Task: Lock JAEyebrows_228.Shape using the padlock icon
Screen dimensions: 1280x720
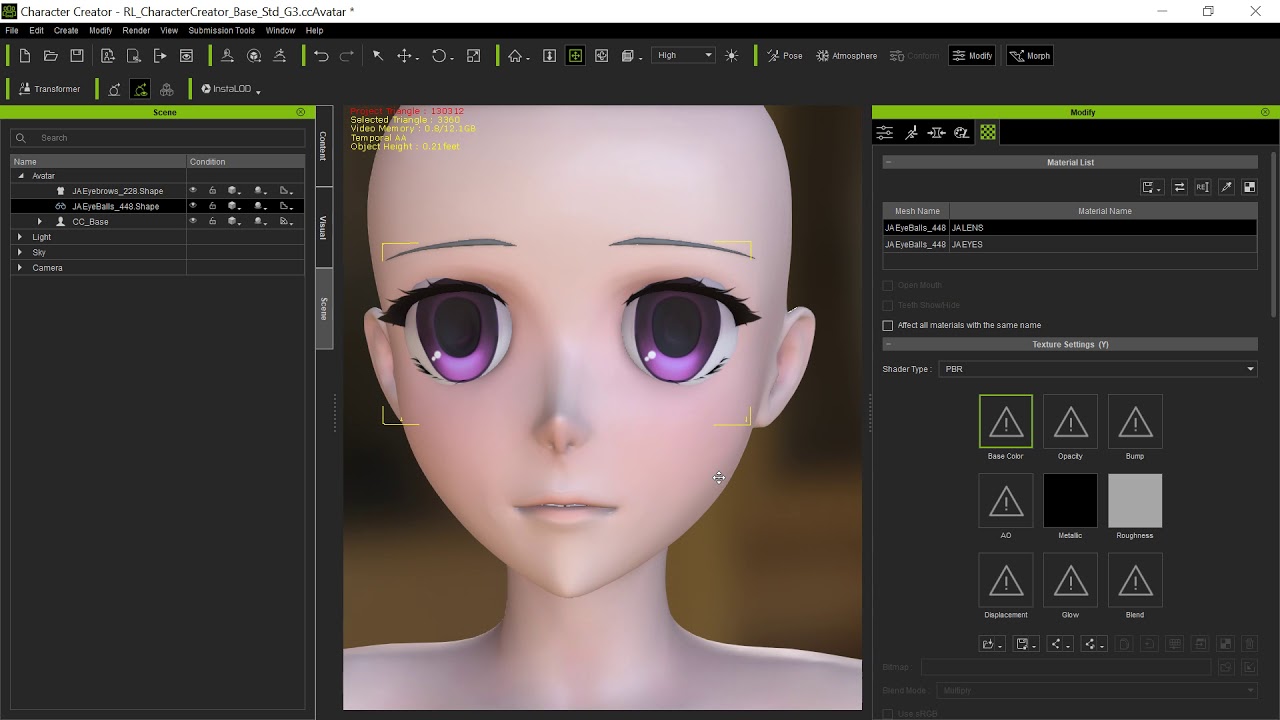Action: coord(212,190)
